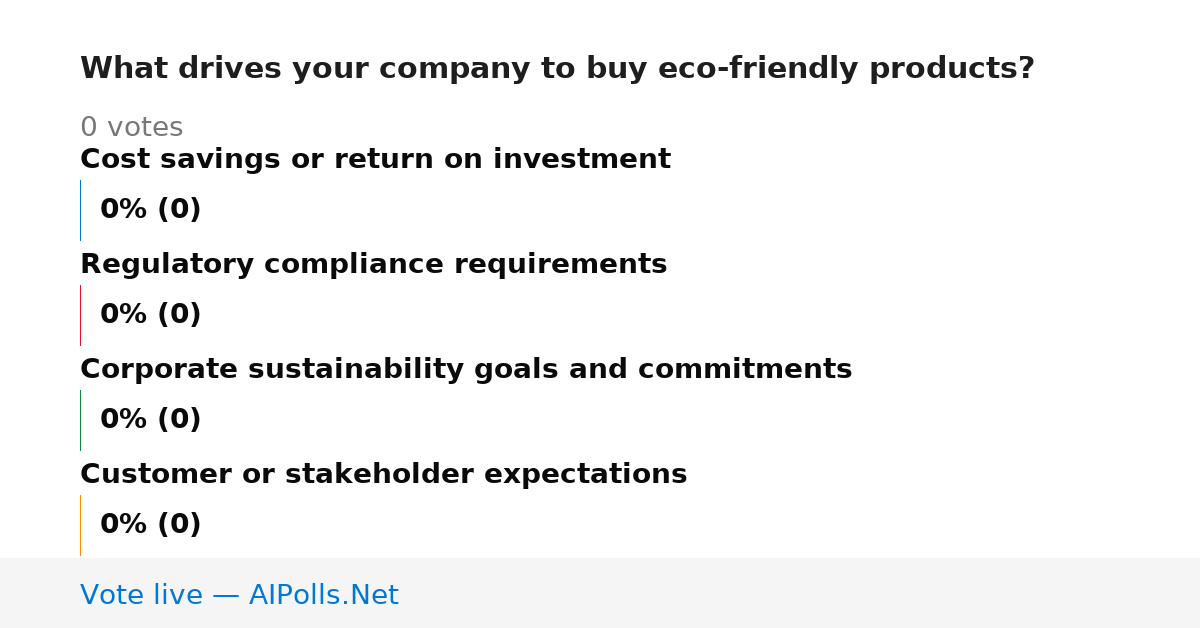Choose Corporate sustainability goals and commitments option
Screen dimensions: 1200x628
[466, 369]
